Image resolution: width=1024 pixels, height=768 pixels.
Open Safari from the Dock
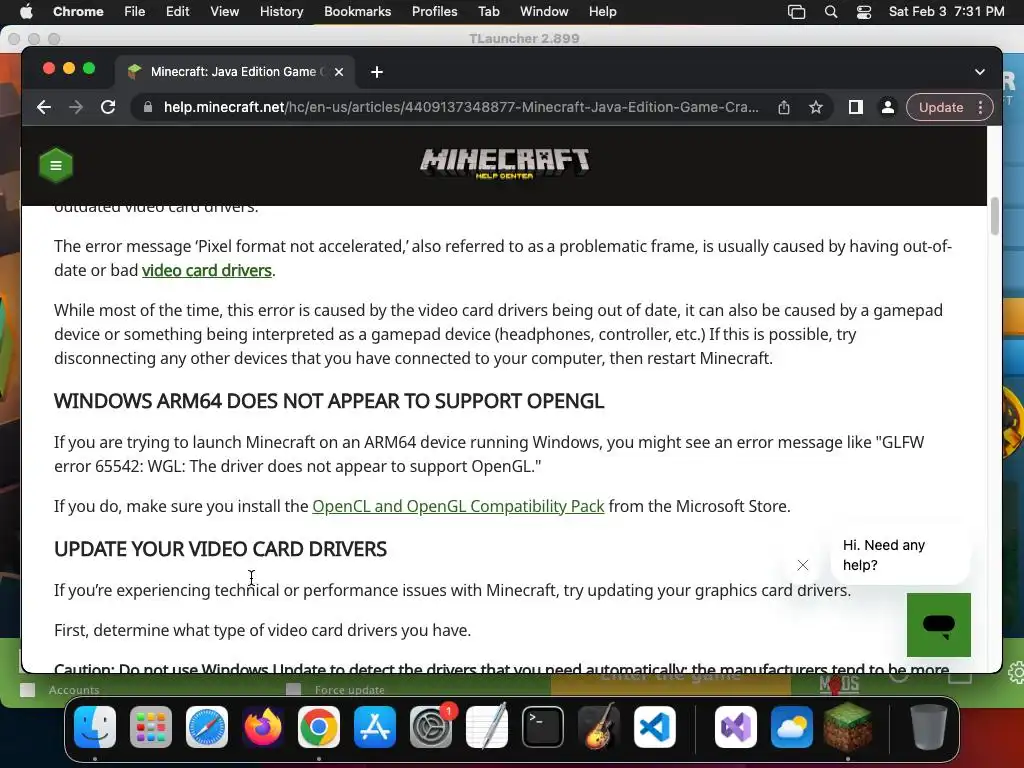tap(207, 726)
